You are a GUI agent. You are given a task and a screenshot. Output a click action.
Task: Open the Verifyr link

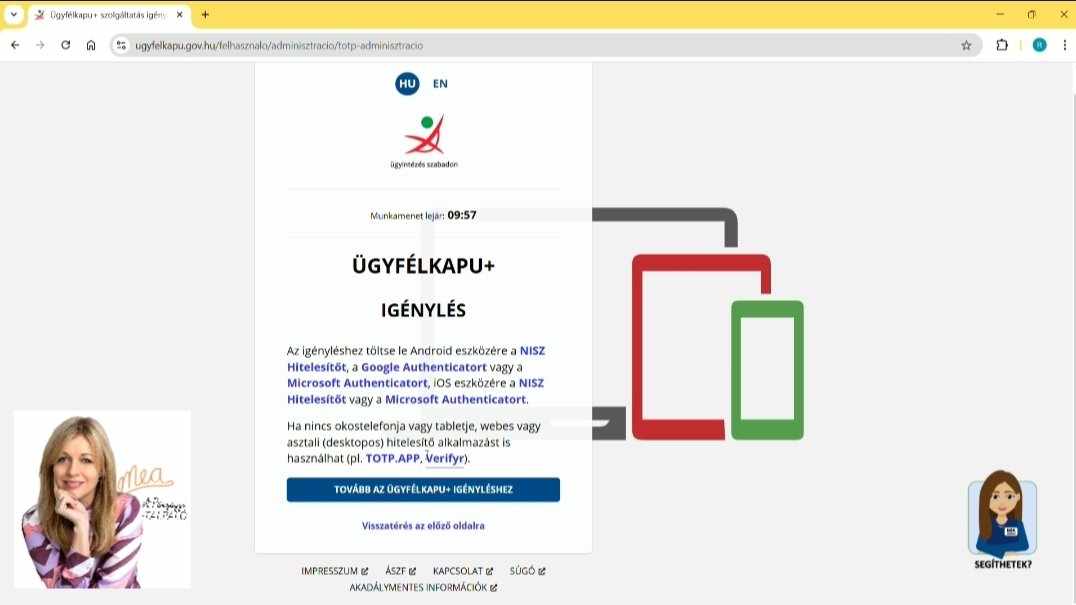coord(445,458)
